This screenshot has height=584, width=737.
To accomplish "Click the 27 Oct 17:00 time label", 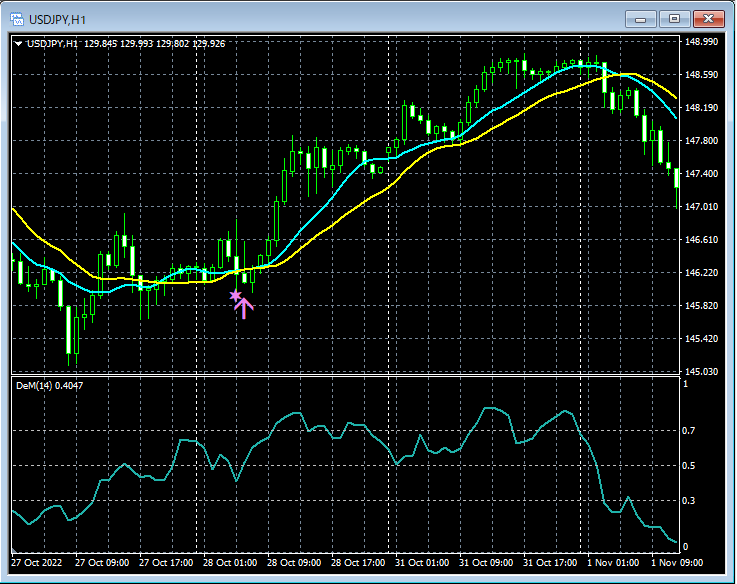I will [x=166, y=563].
